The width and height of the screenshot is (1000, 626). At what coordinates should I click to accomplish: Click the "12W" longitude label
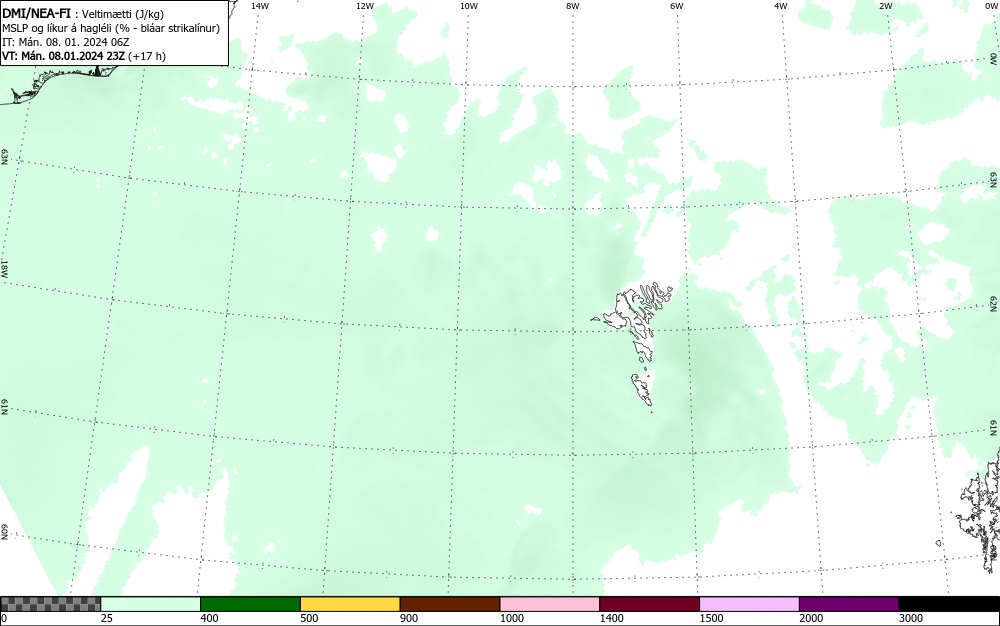[365, 6]
